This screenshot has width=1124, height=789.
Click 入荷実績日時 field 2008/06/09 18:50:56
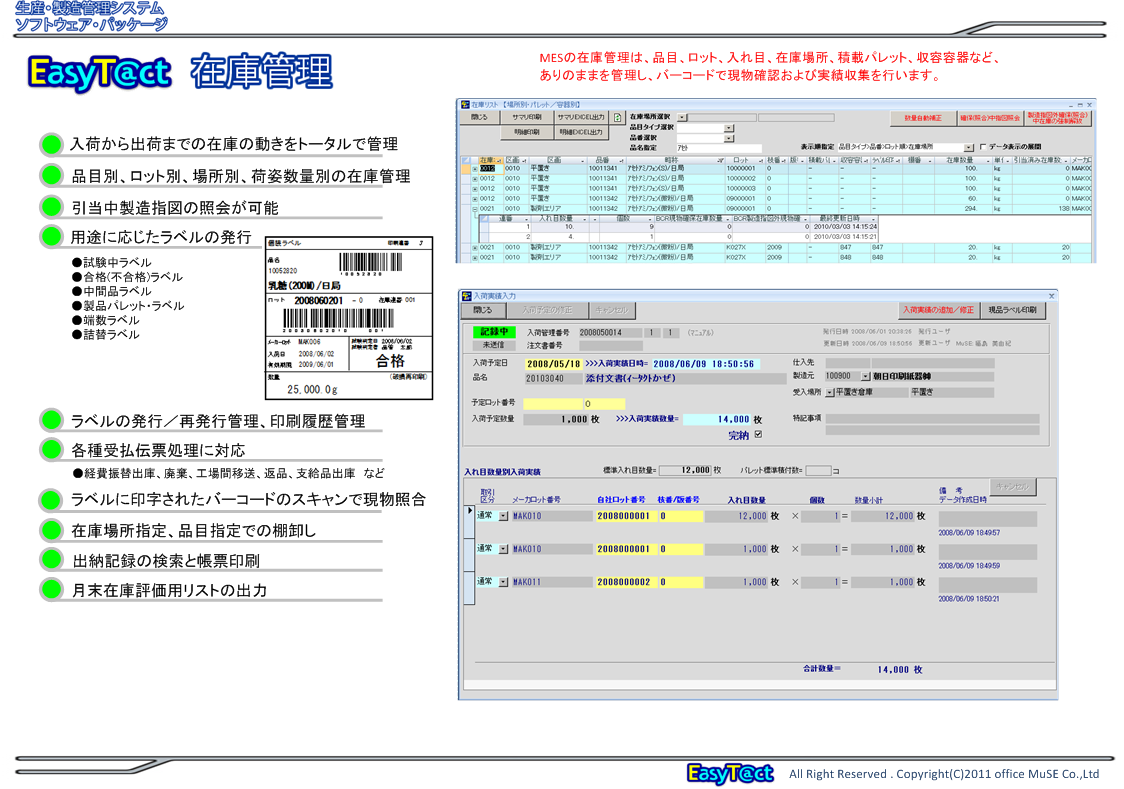pos(704,364)
